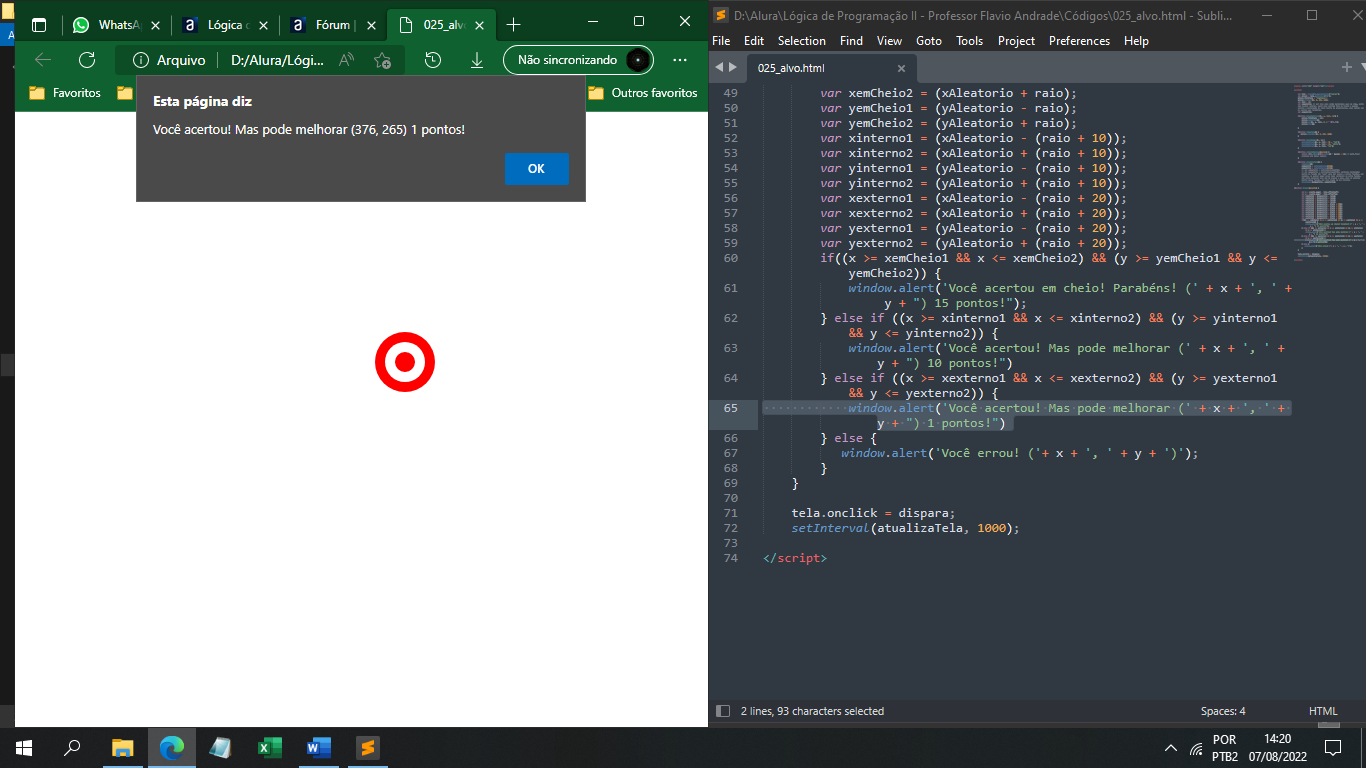The height and width of the screenshot is (768, 1366).
Task: Close the Fórum browser tab
Action: (371, 25)
